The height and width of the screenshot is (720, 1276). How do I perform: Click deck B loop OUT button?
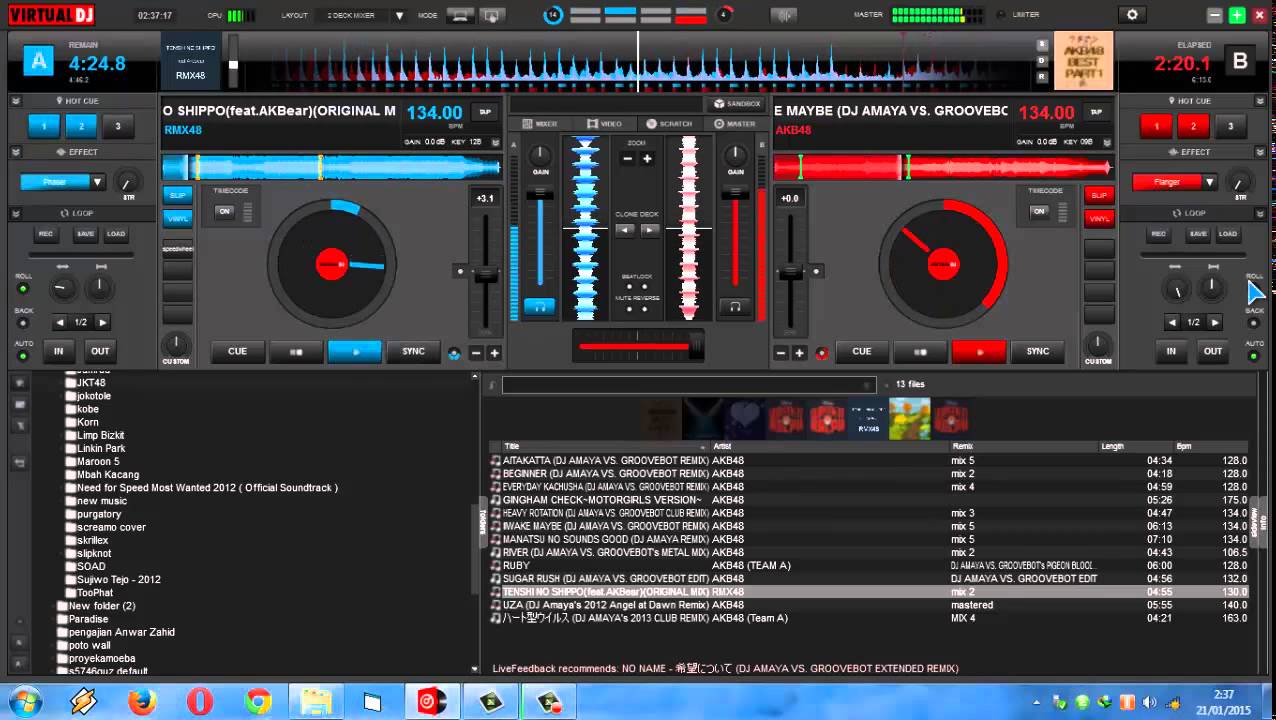pos(1213,351)
